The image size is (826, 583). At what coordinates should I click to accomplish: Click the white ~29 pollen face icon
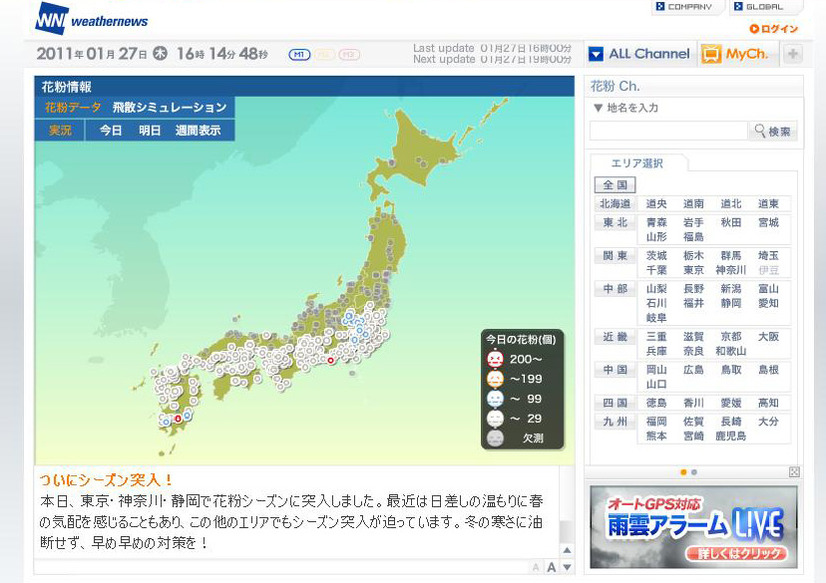point(495,419)
